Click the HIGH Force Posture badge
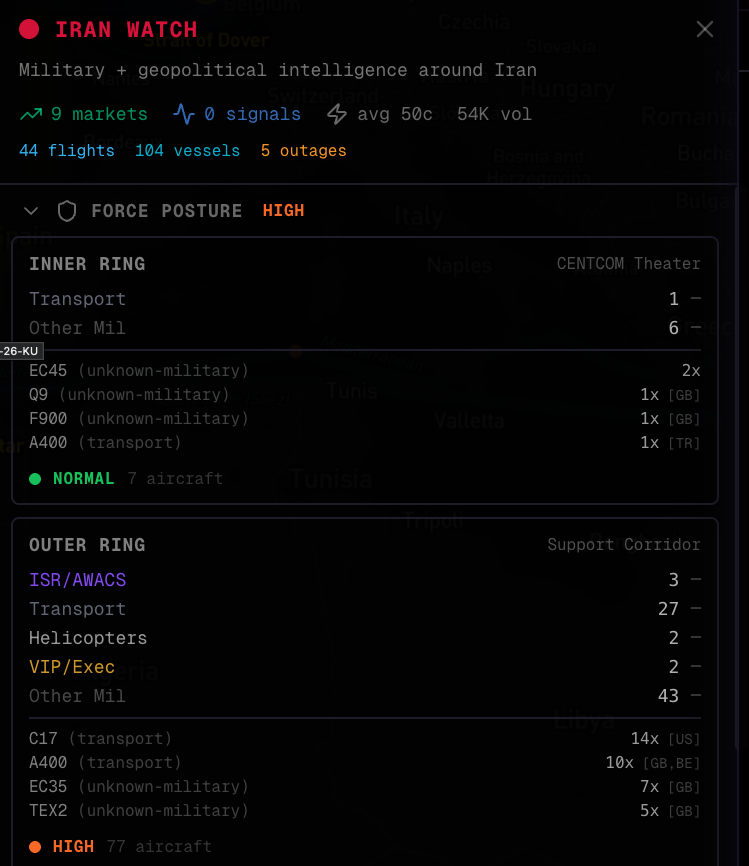The width and height of the screenshot is (749, 866). (283, 210)
